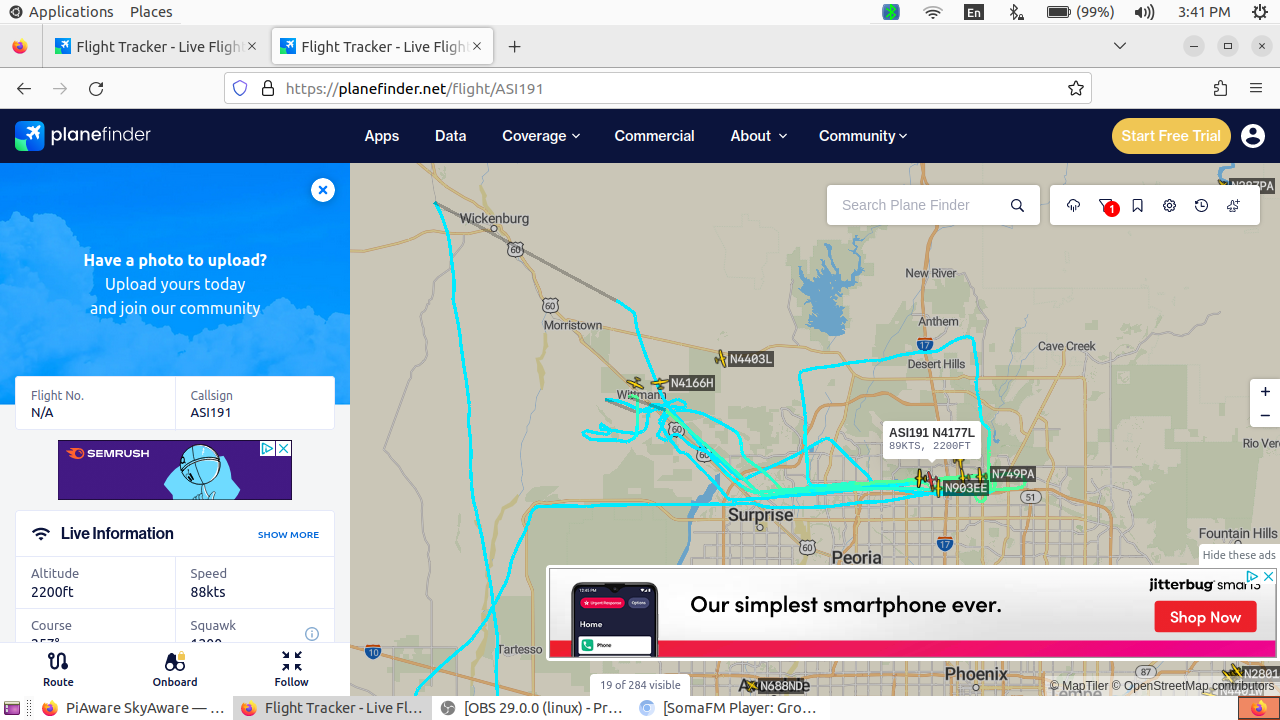Open the clock showing 3:41 PM
The width and height of the screenshot is (1280, 720).
(1204, 12)
